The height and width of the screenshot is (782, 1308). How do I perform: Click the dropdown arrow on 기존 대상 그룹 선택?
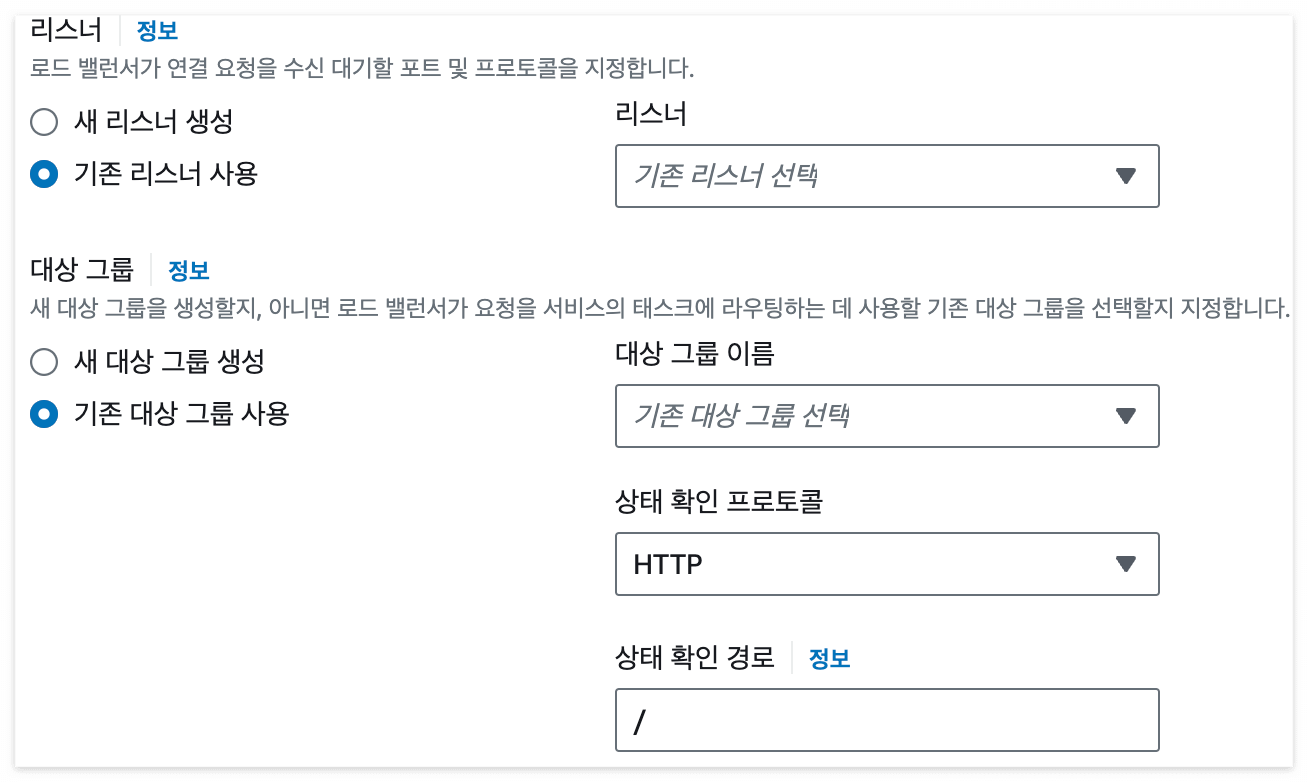(x=1125, y=416)
